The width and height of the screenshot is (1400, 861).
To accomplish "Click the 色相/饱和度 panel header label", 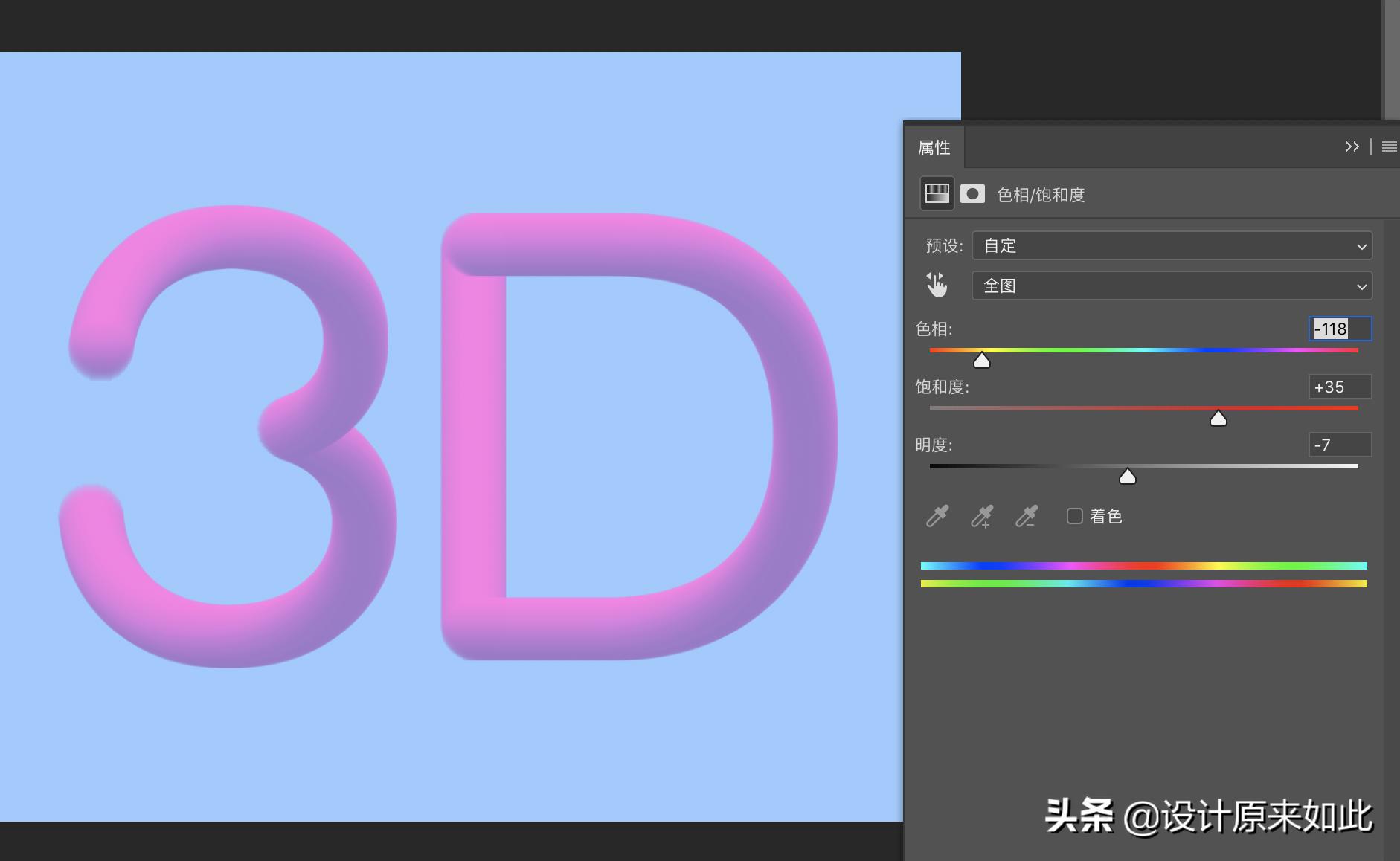I will tap(1041, 194).
